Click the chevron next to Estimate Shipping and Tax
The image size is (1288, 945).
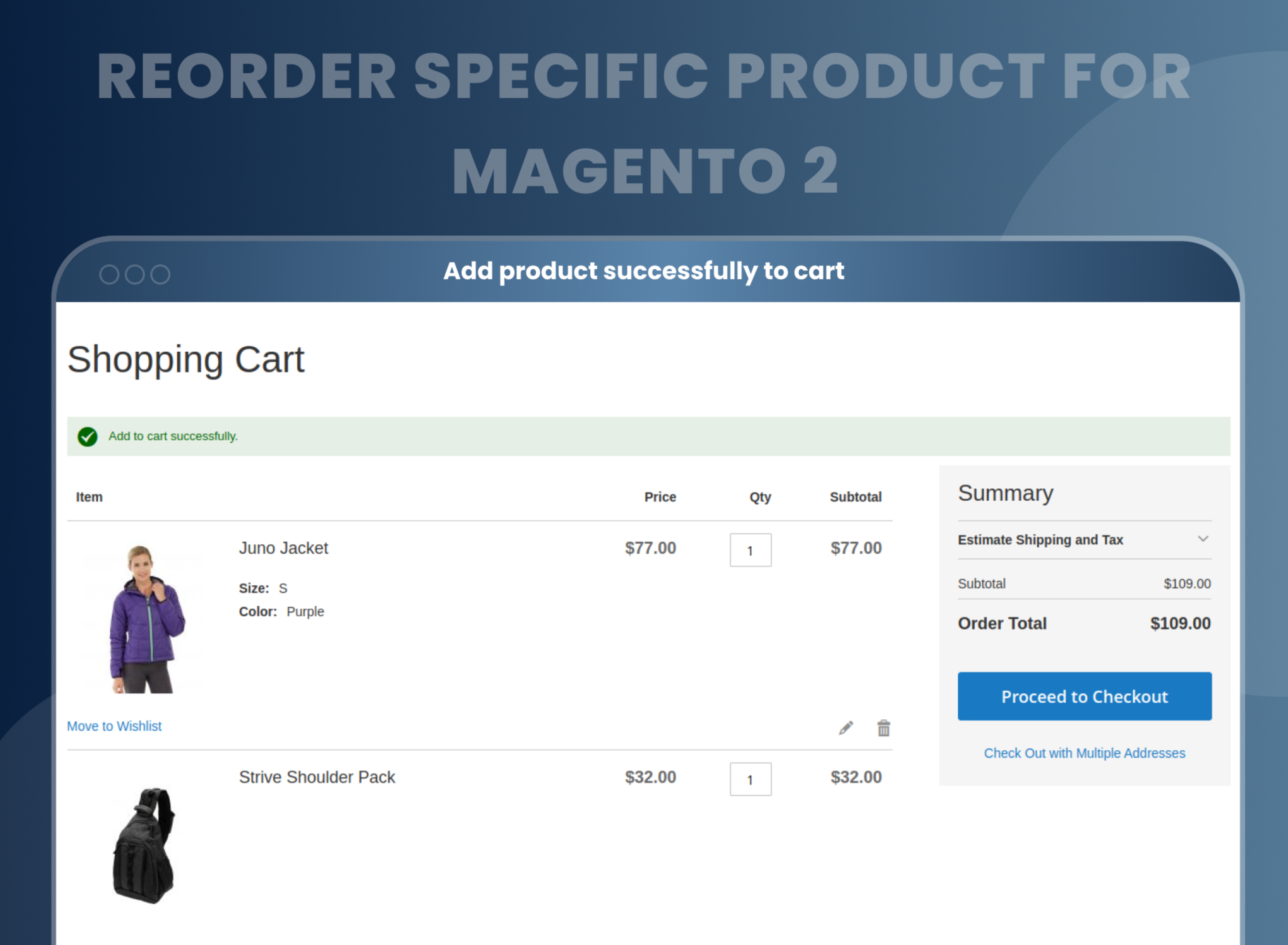click(1204, 538)
